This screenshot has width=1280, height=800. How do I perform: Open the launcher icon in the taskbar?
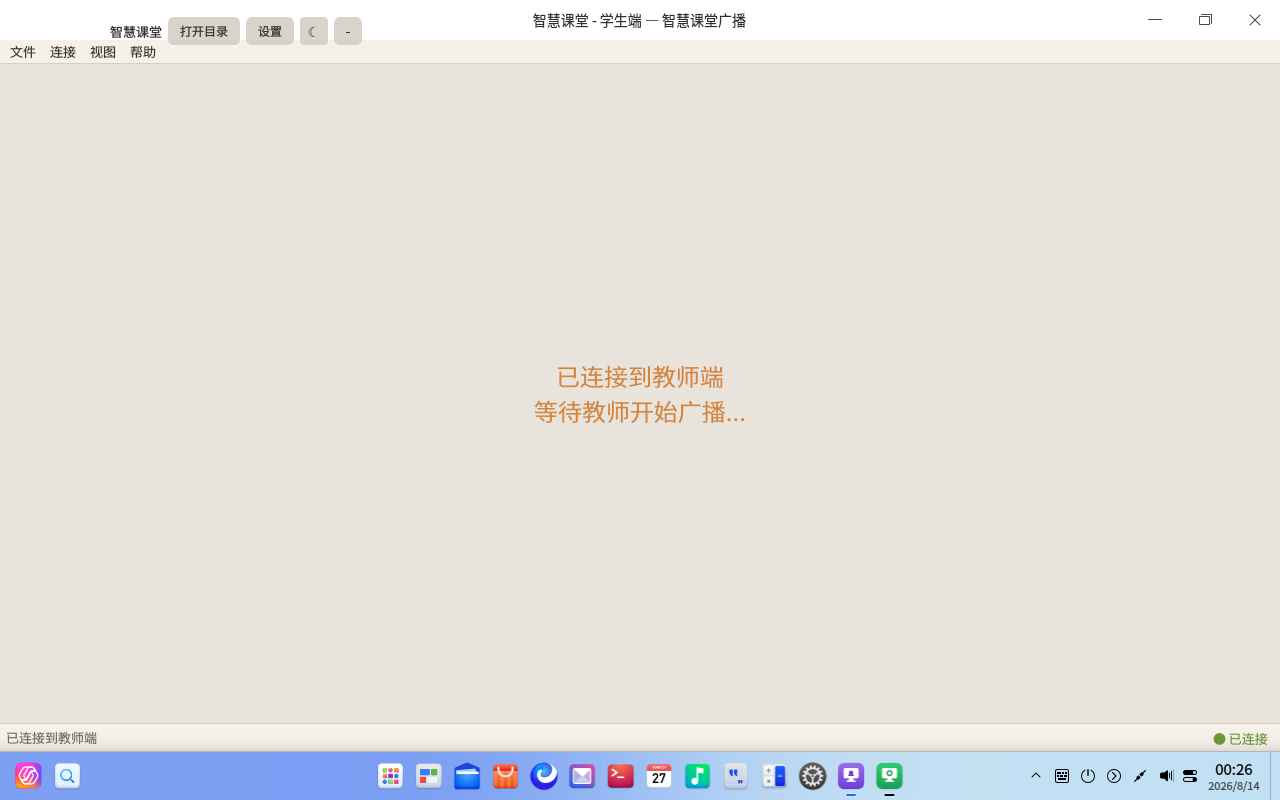[x=28, y=776]
